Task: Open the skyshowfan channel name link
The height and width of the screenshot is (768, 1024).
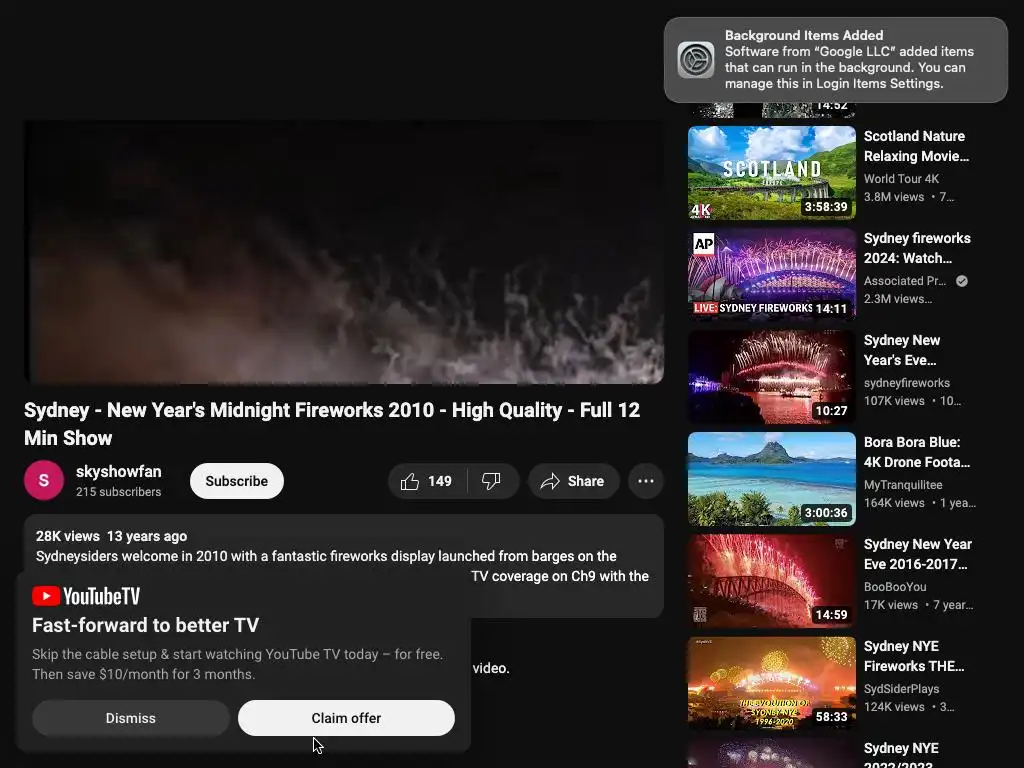Action: pyautogui.click(x=118, y=472)
